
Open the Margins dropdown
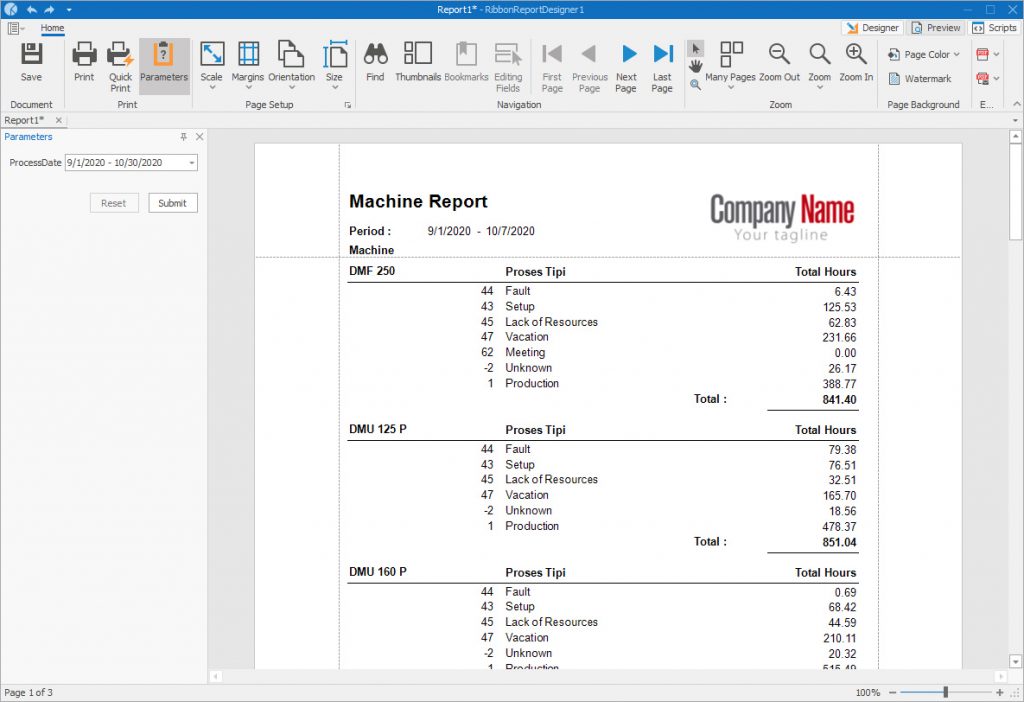pos(248,87)
